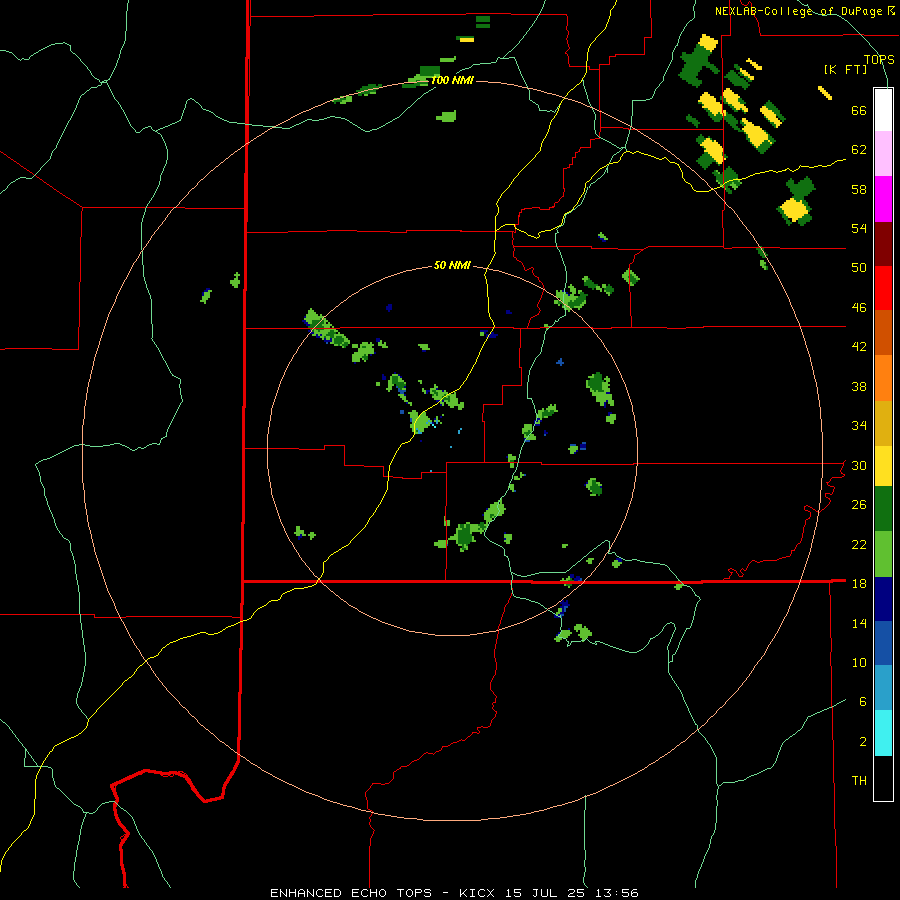Click the 50 legend value
The height and width of the screenshot is (900, 900).
(859, 268)
